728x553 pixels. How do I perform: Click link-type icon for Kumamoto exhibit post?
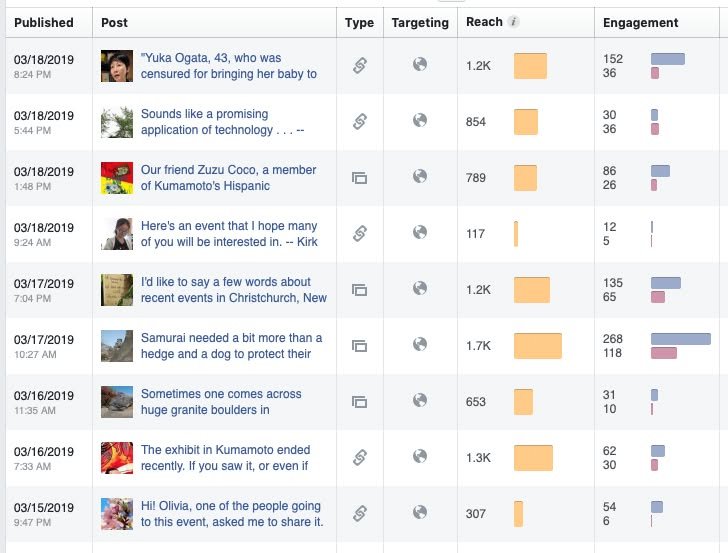(360, 458)
